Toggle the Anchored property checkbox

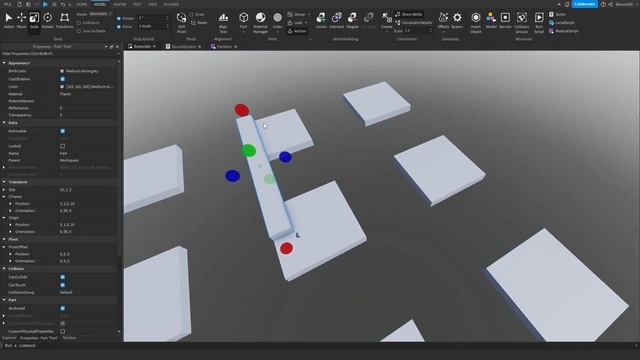pyautogui.click(x=62, y=308)
